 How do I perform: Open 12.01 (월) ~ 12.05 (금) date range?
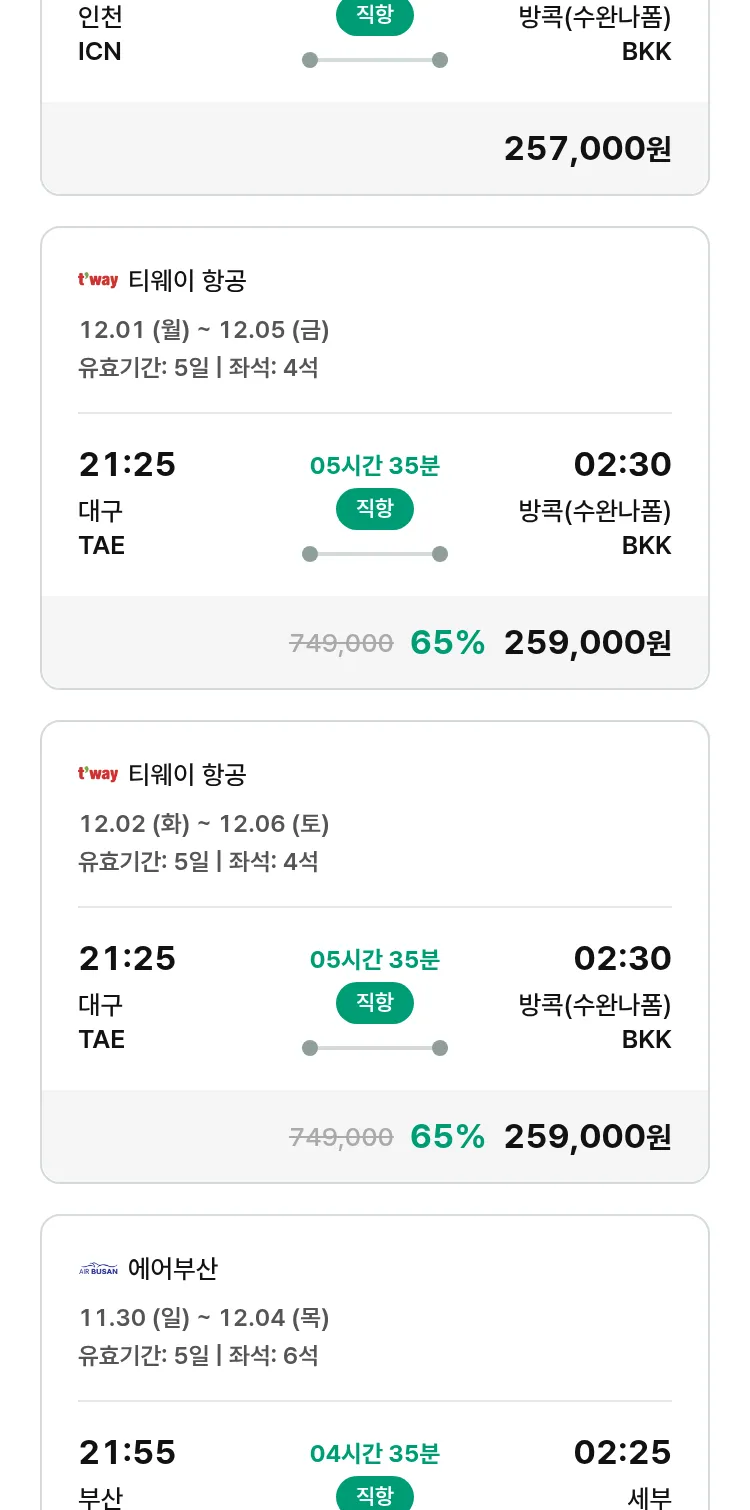[204, 330]
